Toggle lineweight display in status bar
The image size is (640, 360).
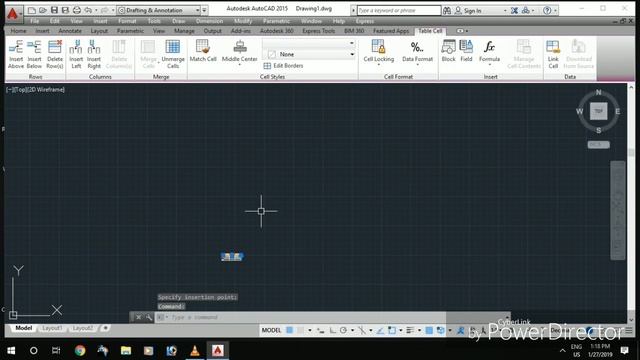coord(410,330)
